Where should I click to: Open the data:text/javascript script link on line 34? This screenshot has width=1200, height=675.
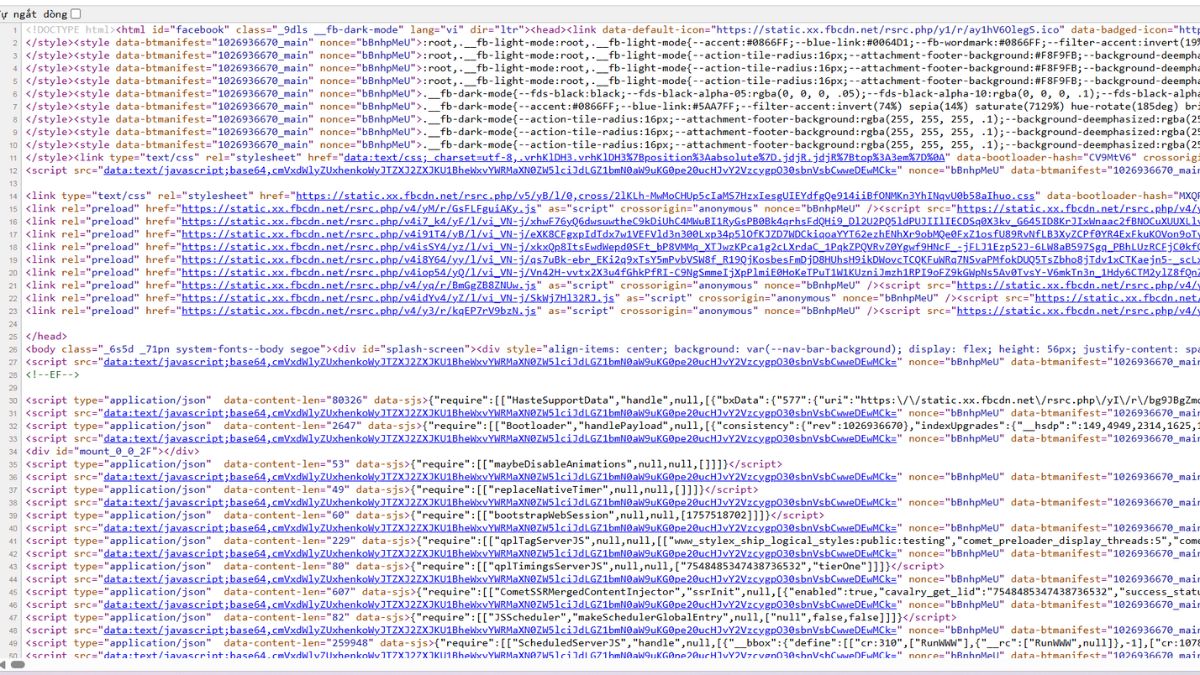point(500,438)
